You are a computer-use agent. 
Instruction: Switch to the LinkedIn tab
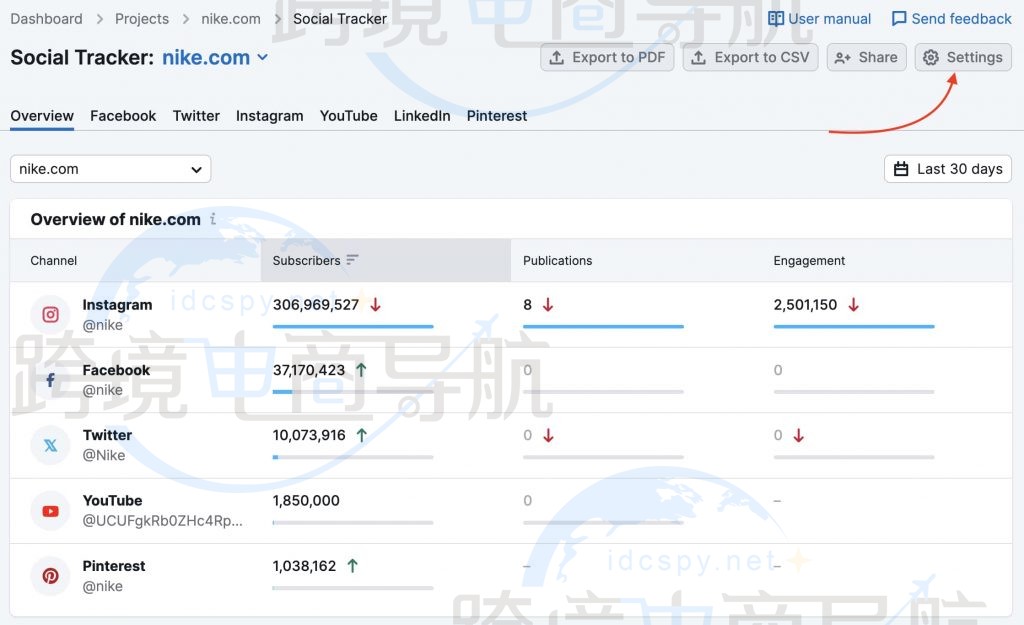422,116
